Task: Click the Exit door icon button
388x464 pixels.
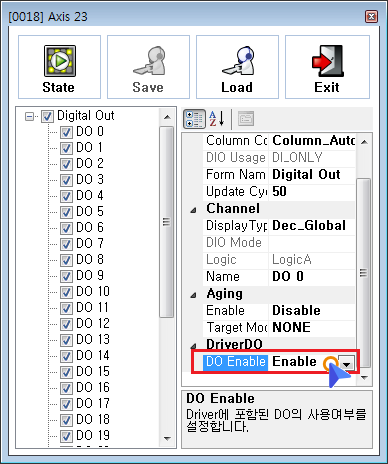Action: (327, 67)
